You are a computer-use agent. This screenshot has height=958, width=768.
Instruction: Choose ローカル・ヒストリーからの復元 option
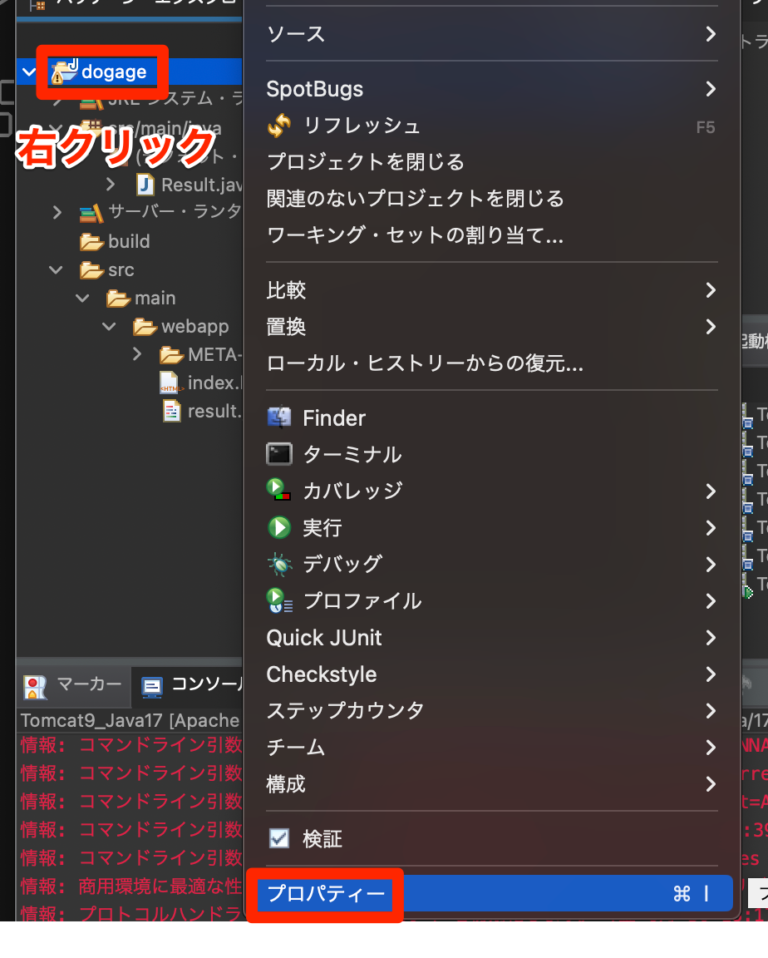tap(425, 364)
